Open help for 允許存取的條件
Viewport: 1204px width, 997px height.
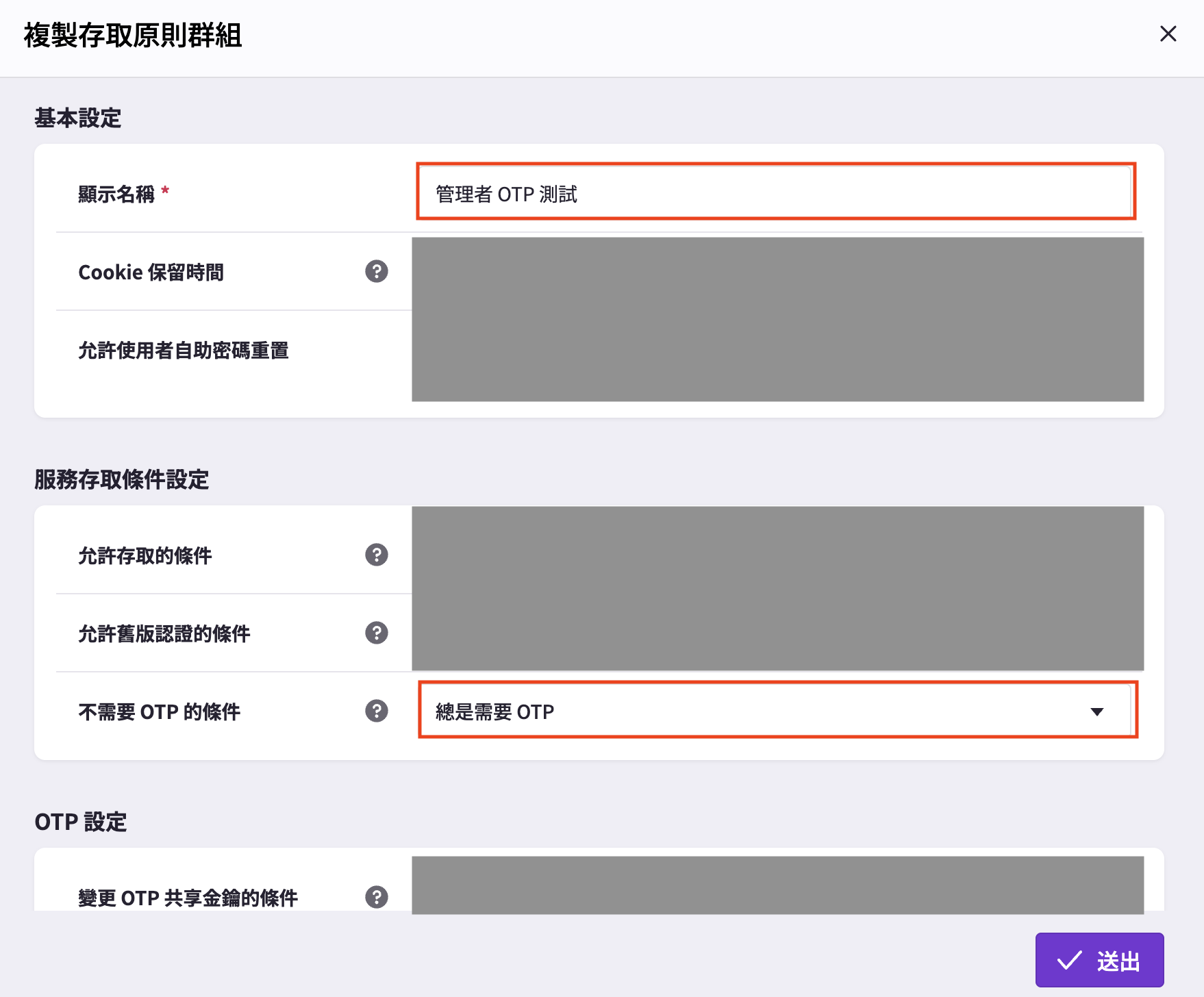pos(376,555)
